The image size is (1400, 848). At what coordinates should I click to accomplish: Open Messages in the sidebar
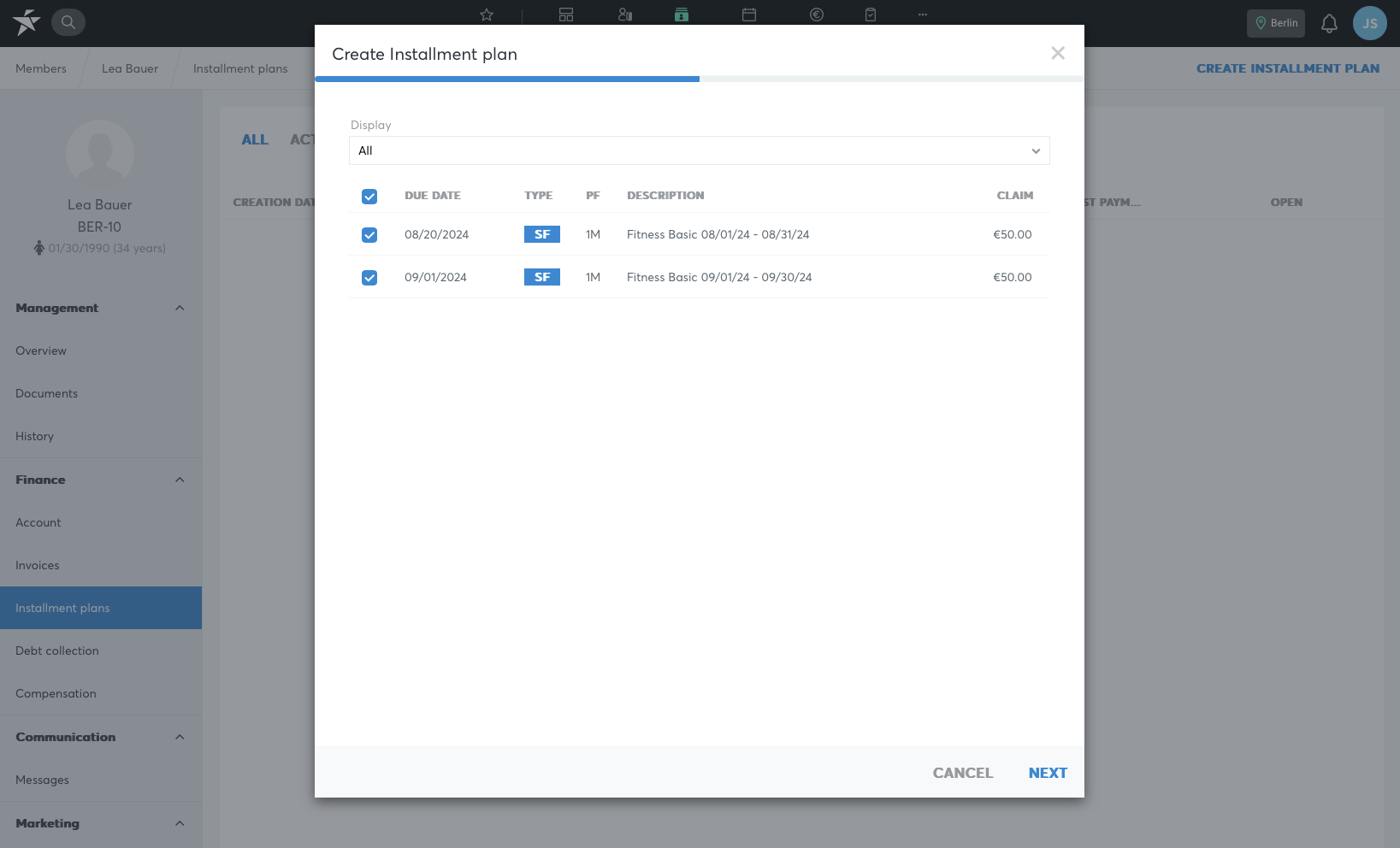[x=101, y=780]
